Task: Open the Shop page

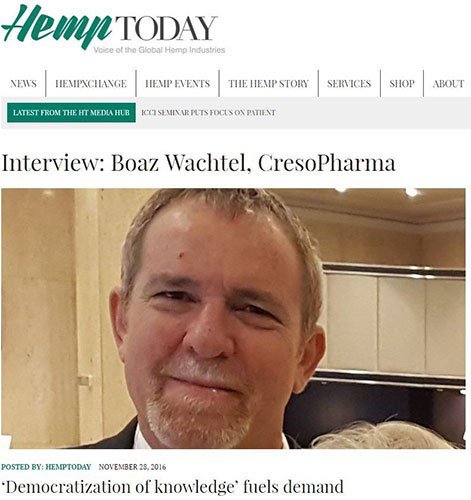Action: click(402, 83)
